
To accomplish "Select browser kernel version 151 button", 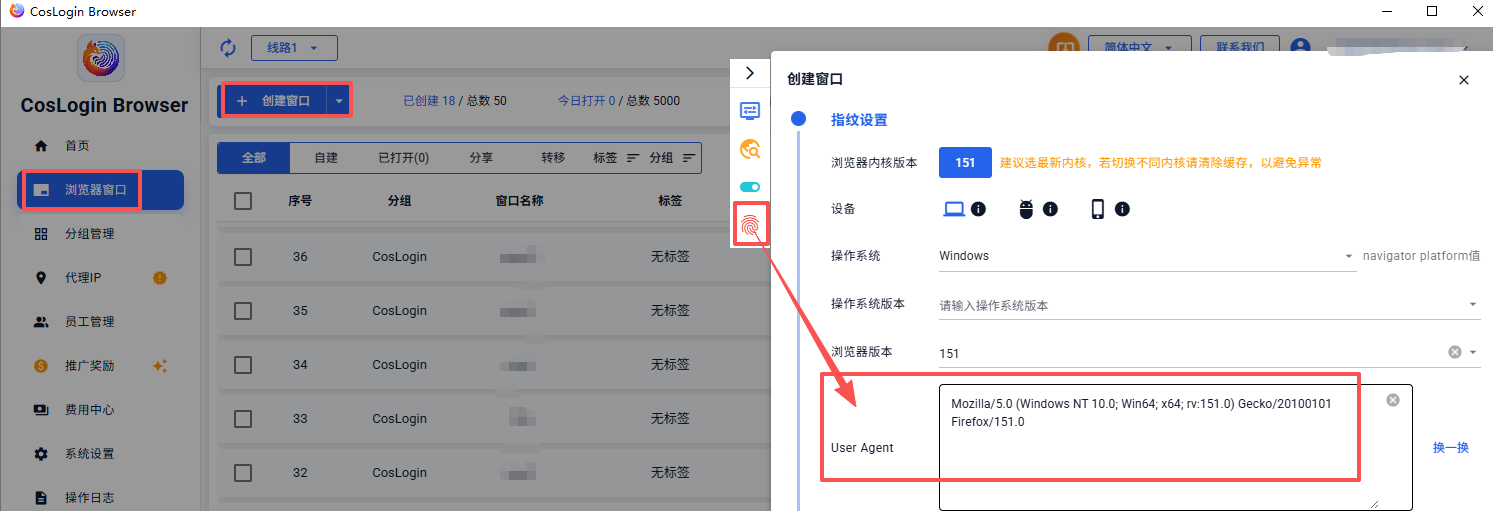I will pyautogui.click(x=965, y=162).
